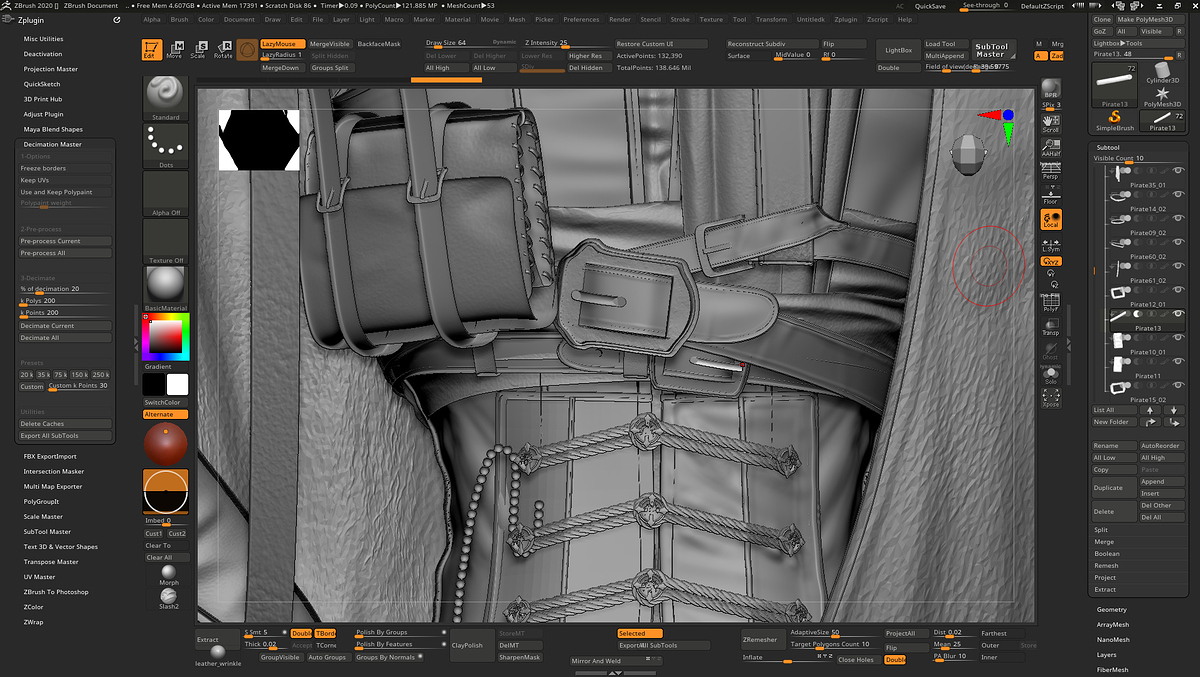Open the Zscript menu
The image size is (1200, 677).
coord(876,19)
